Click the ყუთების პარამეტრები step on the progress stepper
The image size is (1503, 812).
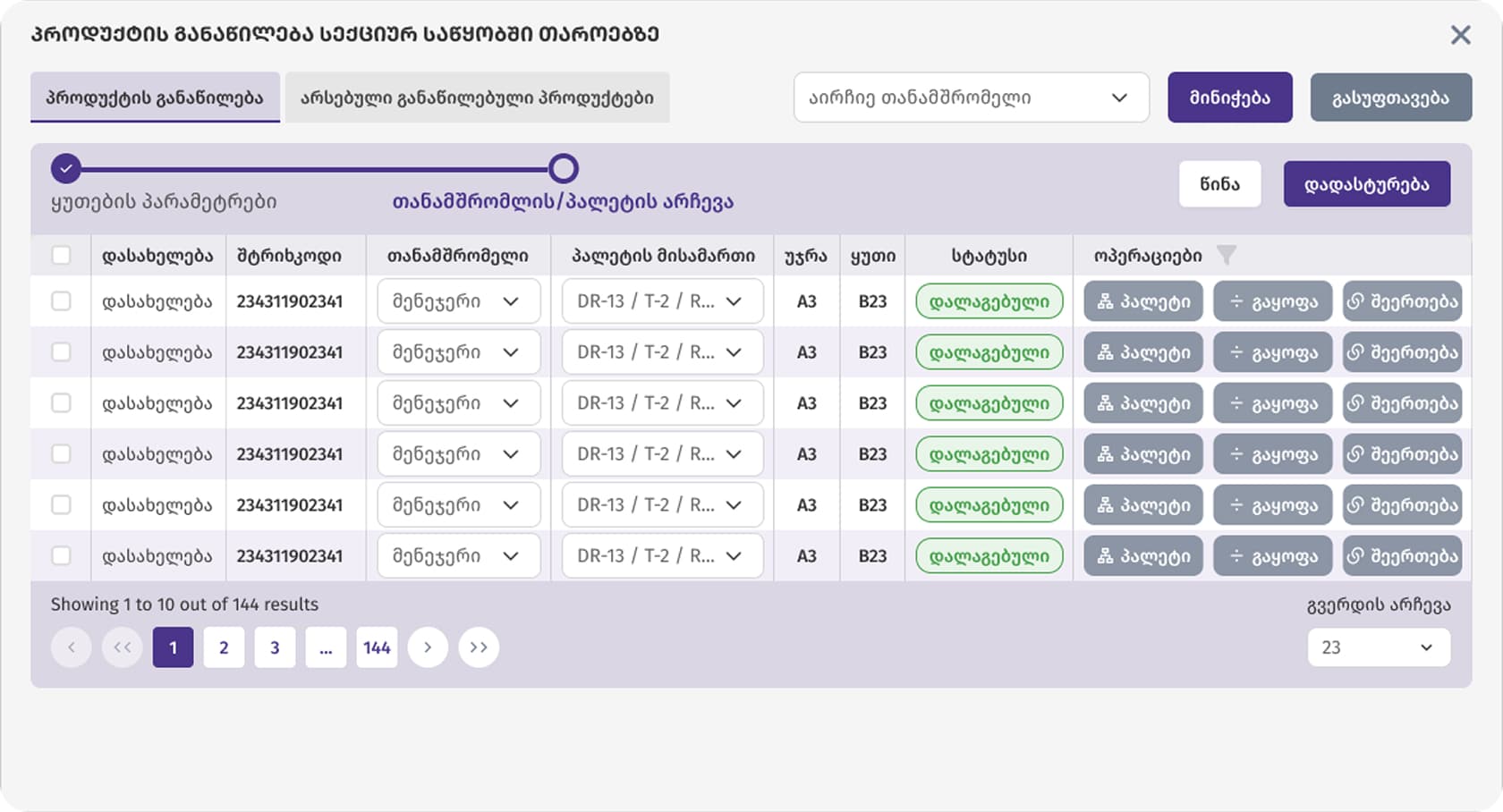click(x=65, y=167)
